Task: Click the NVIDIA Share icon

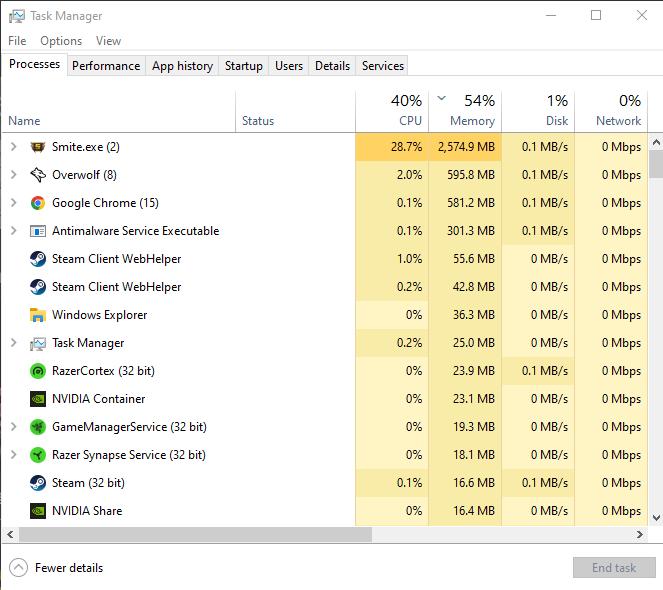Action: pyautogui.click(x=38, y=511)
